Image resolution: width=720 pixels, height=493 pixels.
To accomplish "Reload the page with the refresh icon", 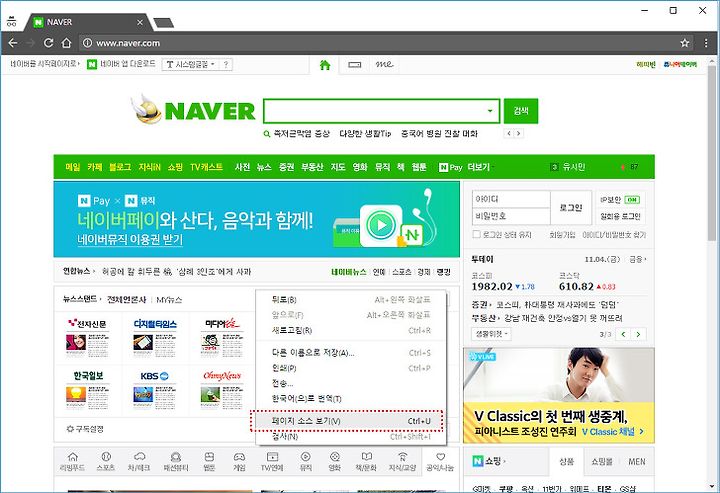I will 48,43.
